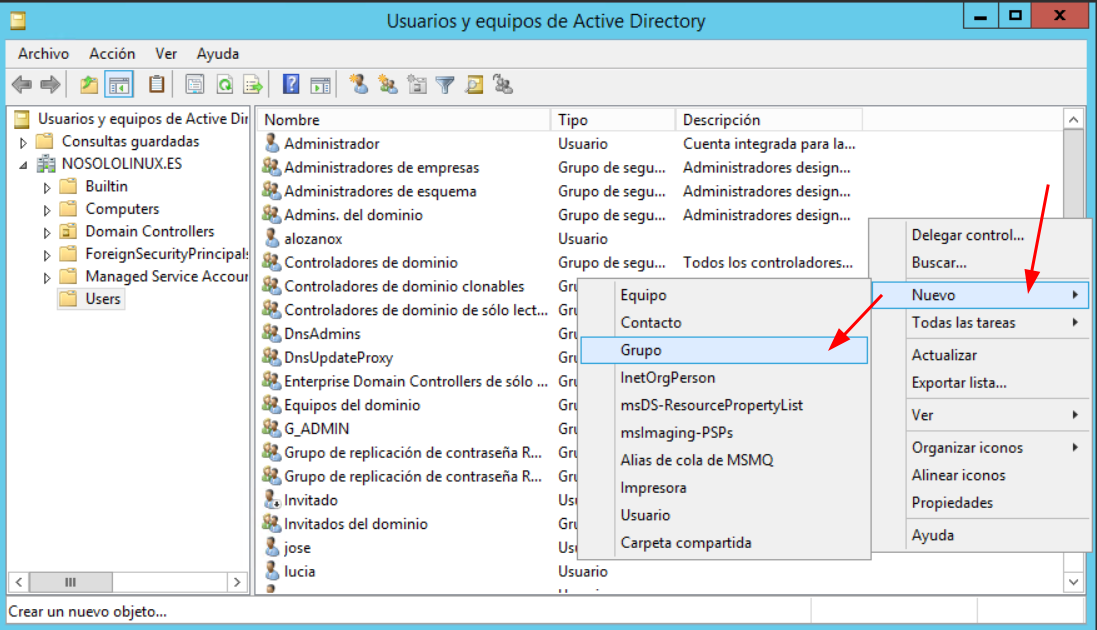Image resolution: width=1097 pixels, height=630 pixels.
Task: Toggle the console tree pane icon
Action: coord(119,85)
